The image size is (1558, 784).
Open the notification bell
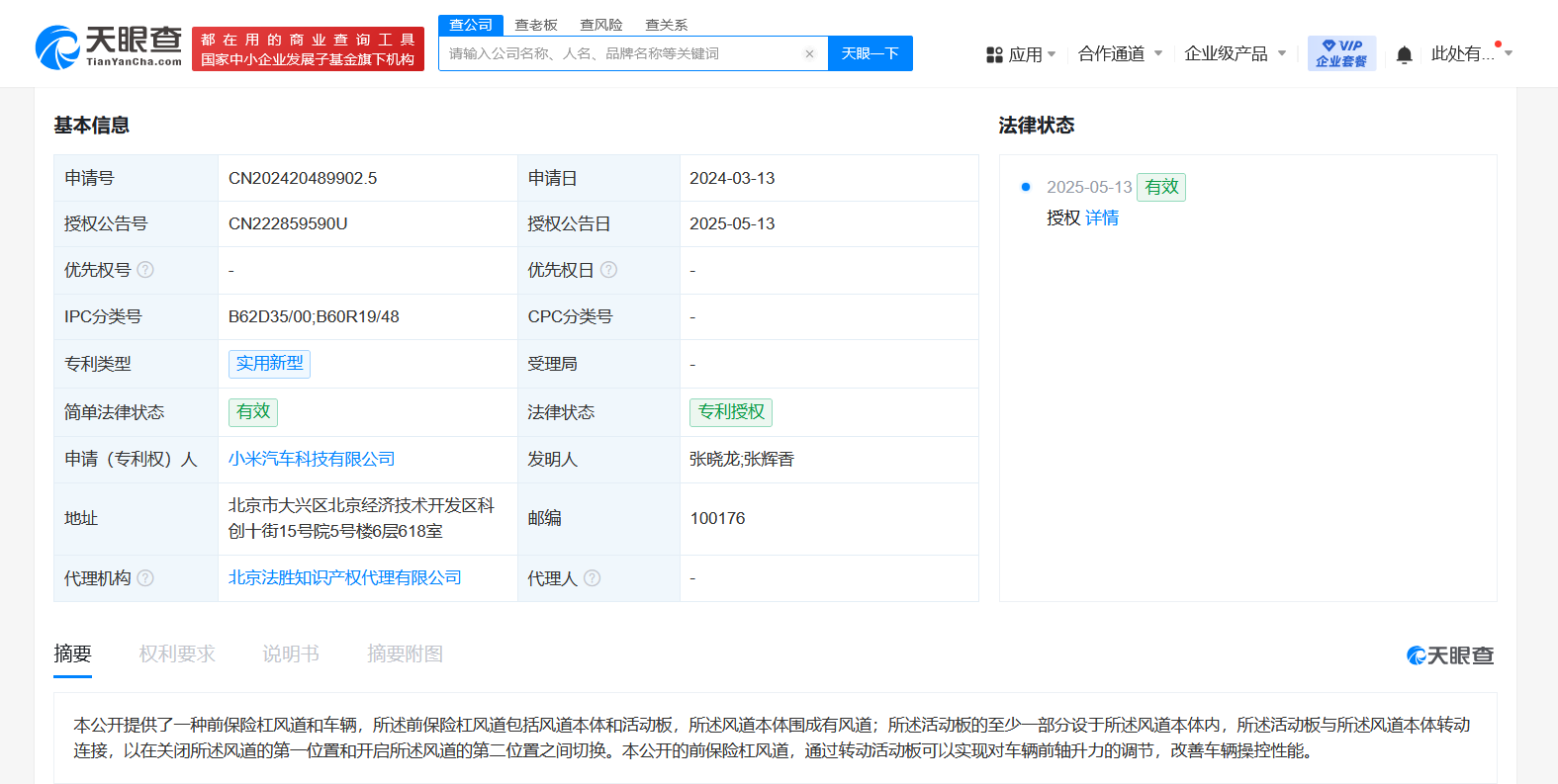point(1404,54)
